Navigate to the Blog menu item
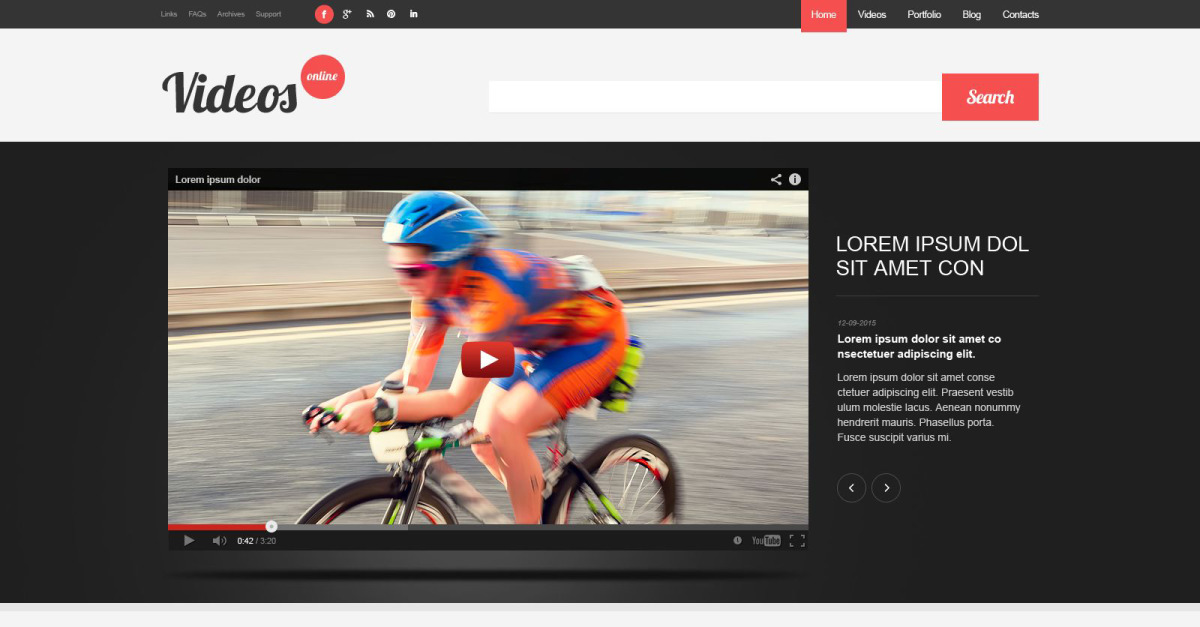Screen dimensions: 1200x627 (x=971, y=15)
